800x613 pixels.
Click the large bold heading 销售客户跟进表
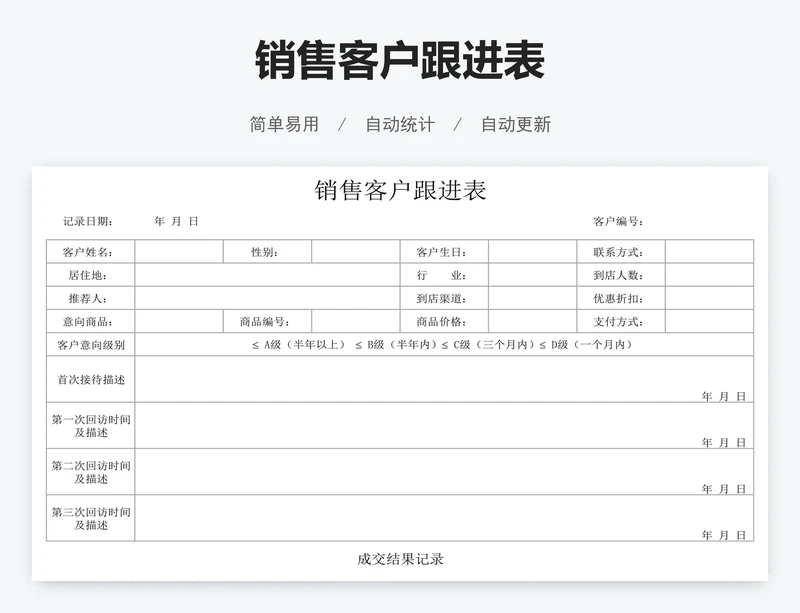click(x=400, y=61)
